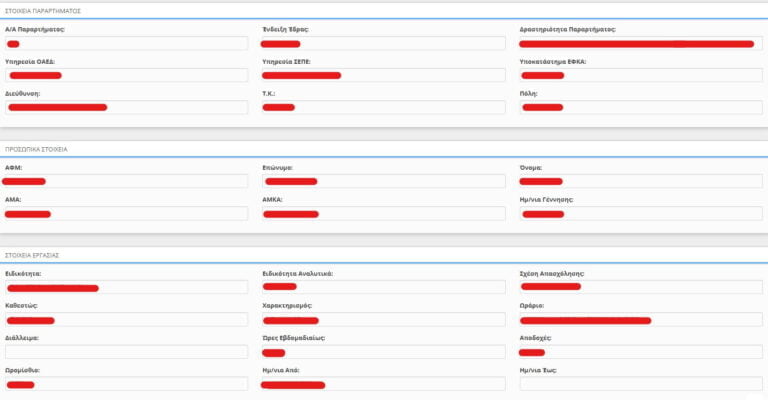
Task: Focus the Ημ/νια Γέννησης birth date field
Action: (640, 214)
